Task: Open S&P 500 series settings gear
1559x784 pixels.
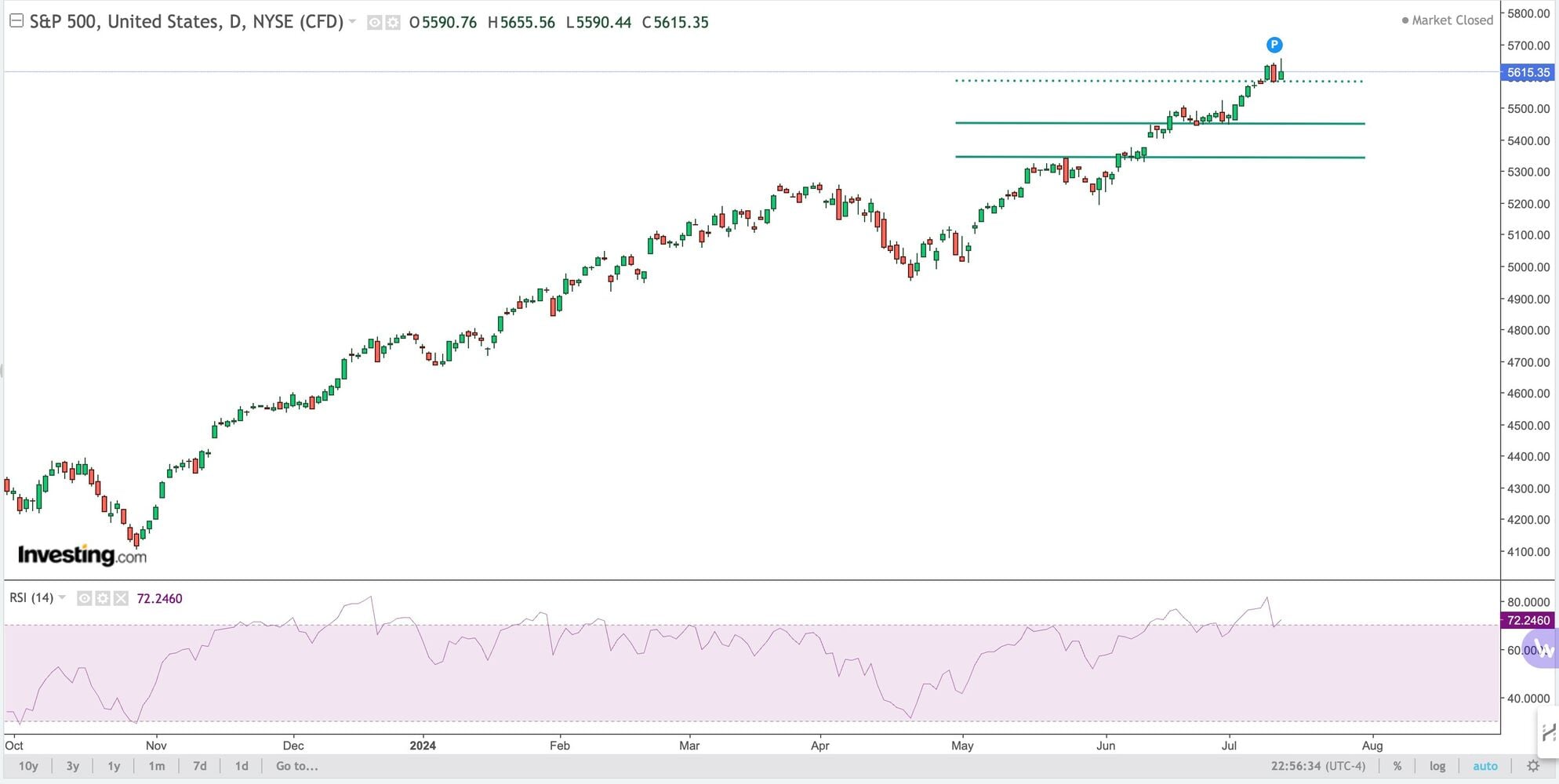Action: (x=392, y=23)
